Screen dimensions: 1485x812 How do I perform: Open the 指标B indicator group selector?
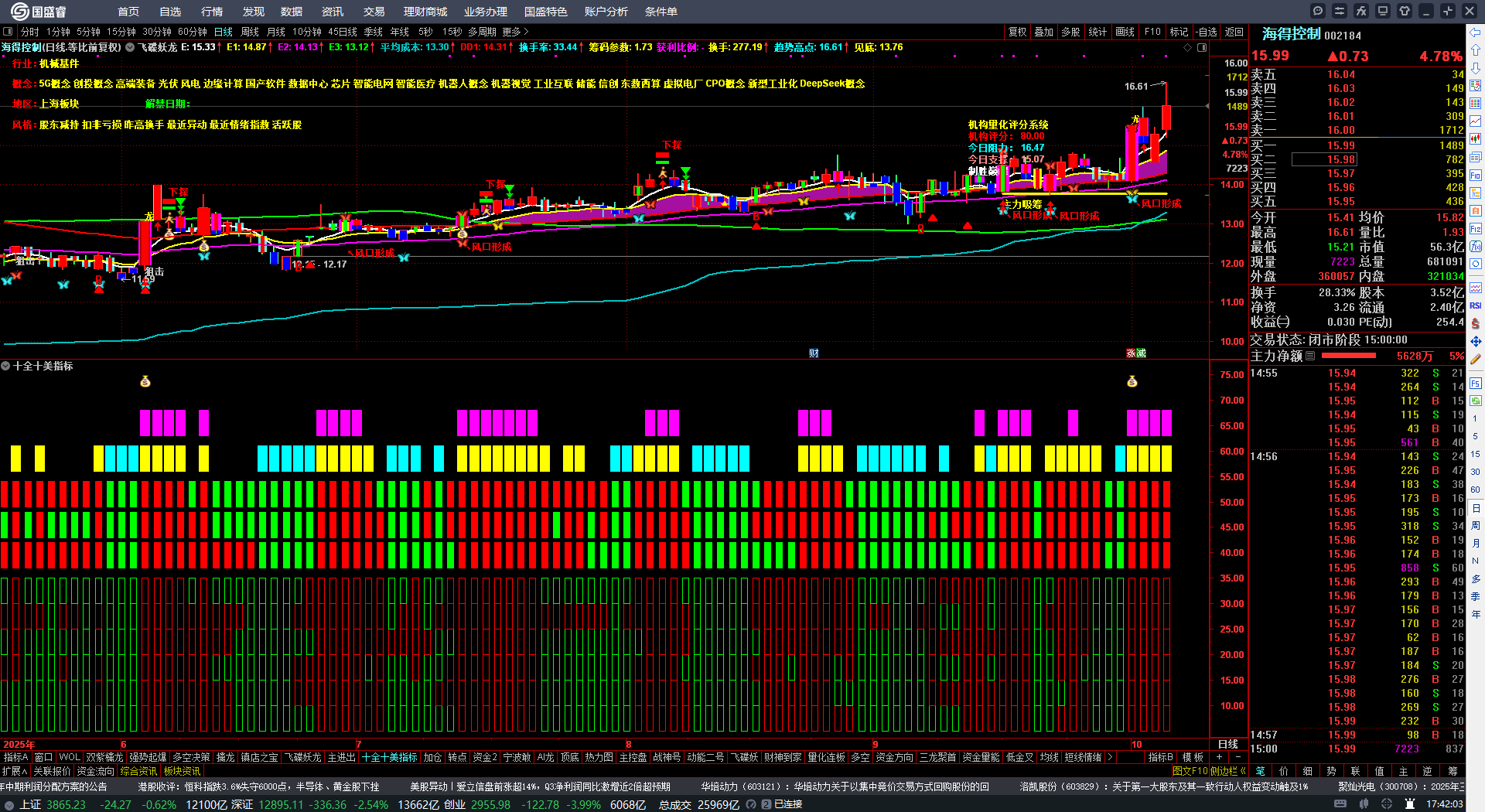[x=1160, y=757]
